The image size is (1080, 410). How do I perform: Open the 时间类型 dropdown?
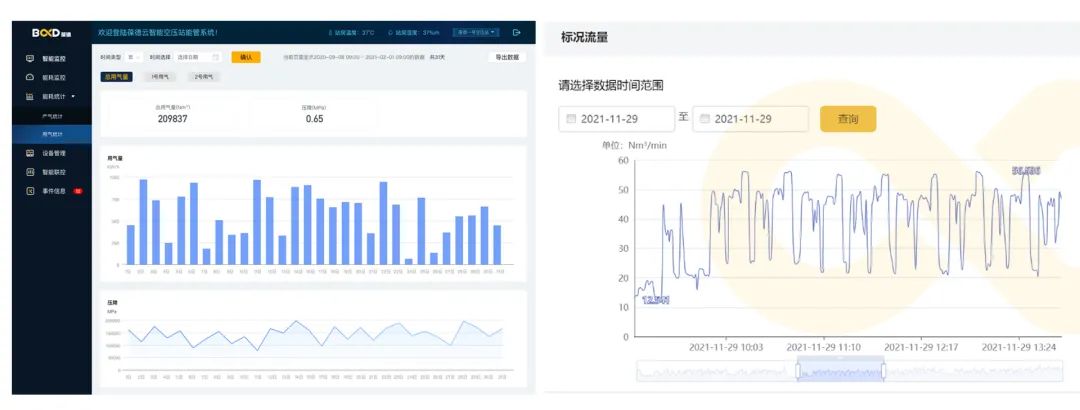135,57
